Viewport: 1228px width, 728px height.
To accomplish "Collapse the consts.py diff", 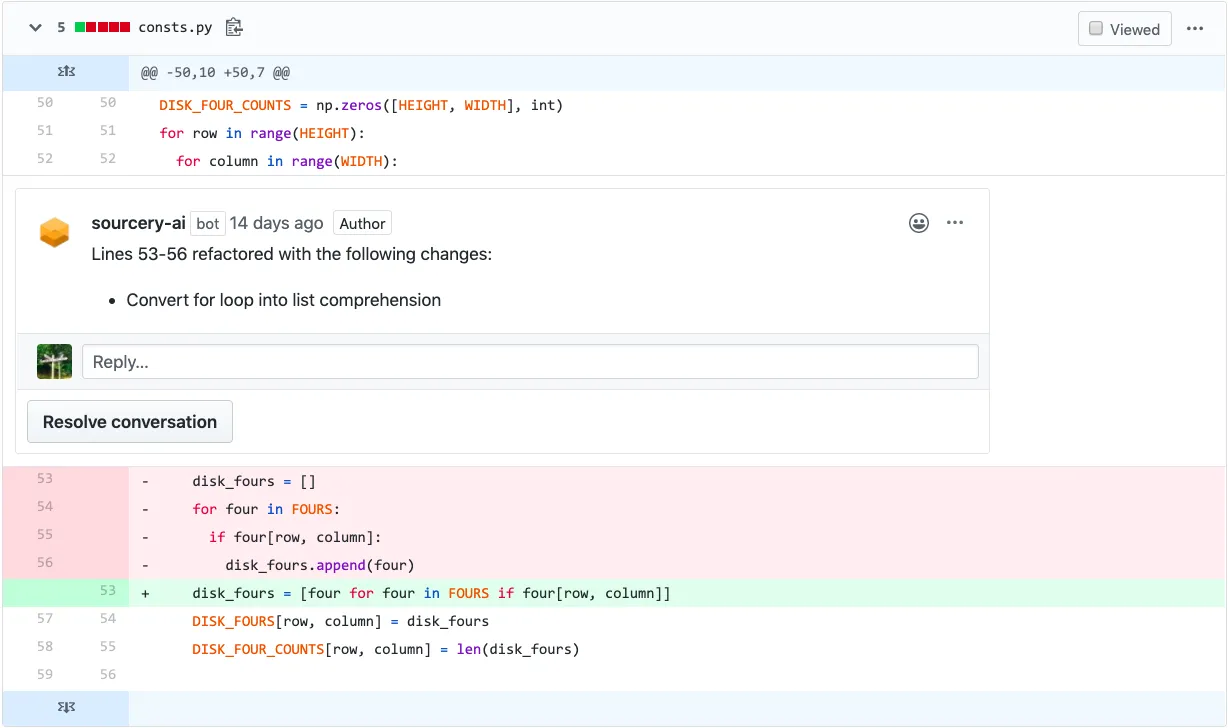I will (x=36, y=28).
